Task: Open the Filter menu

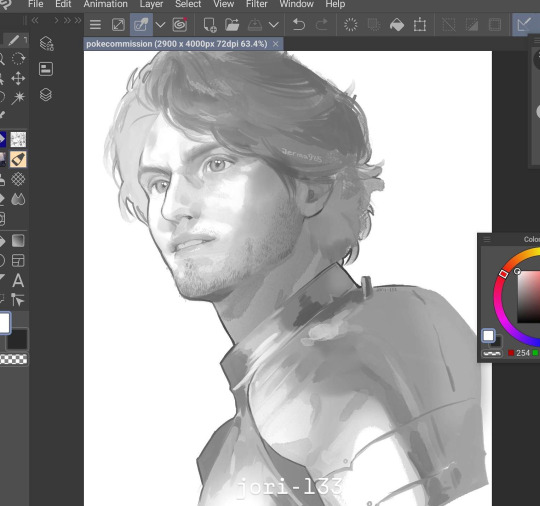Action: click(257, 4)
